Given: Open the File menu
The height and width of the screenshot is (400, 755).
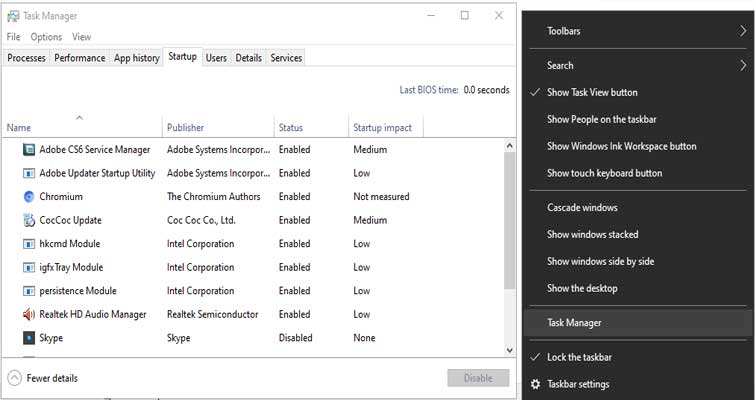Looking at the screenshot, I should coord(13,37).
